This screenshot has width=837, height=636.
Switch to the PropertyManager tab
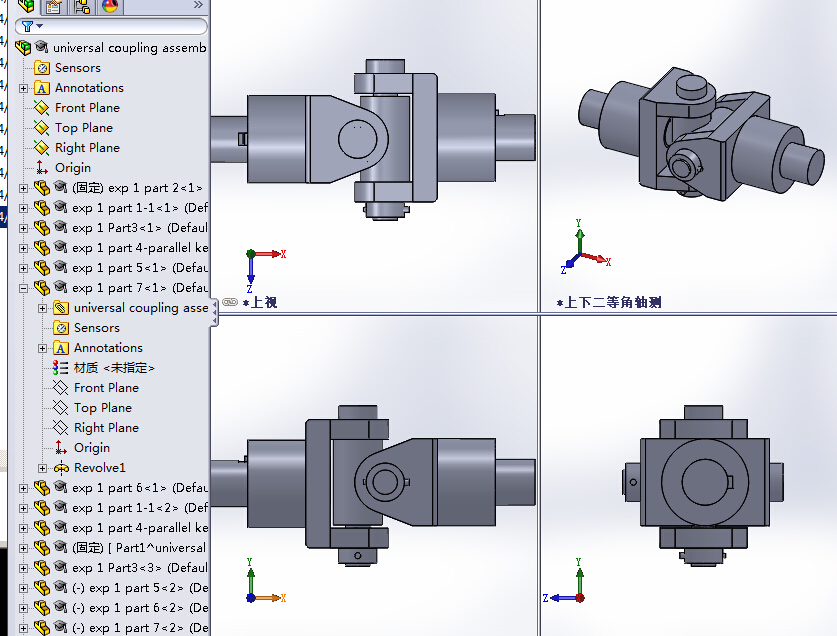(53, 5)
